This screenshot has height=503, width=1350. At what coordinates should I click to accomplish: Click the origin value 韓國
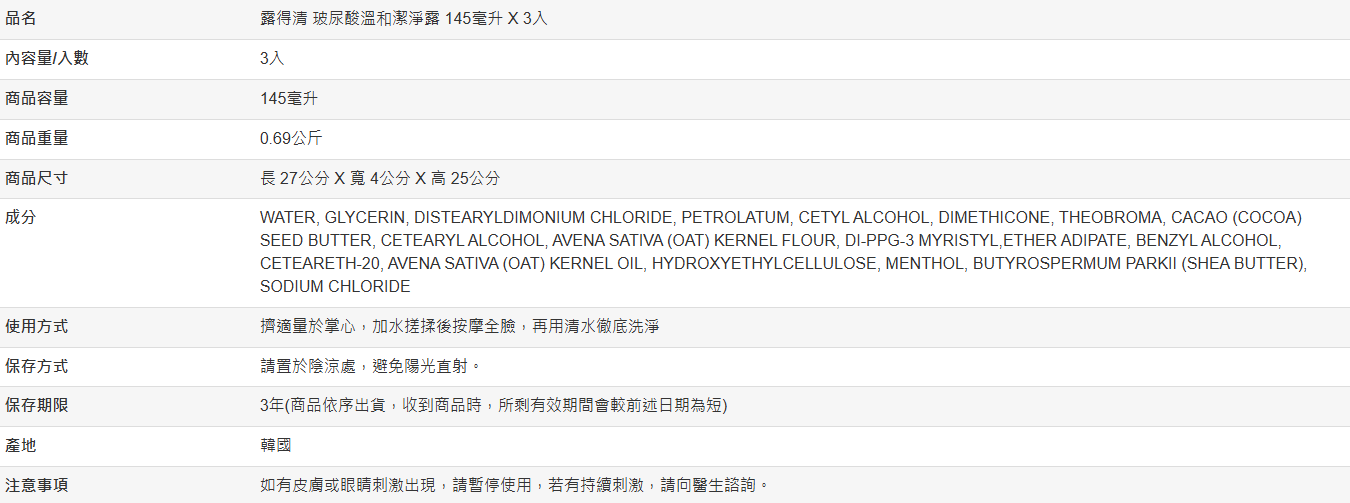276,445
